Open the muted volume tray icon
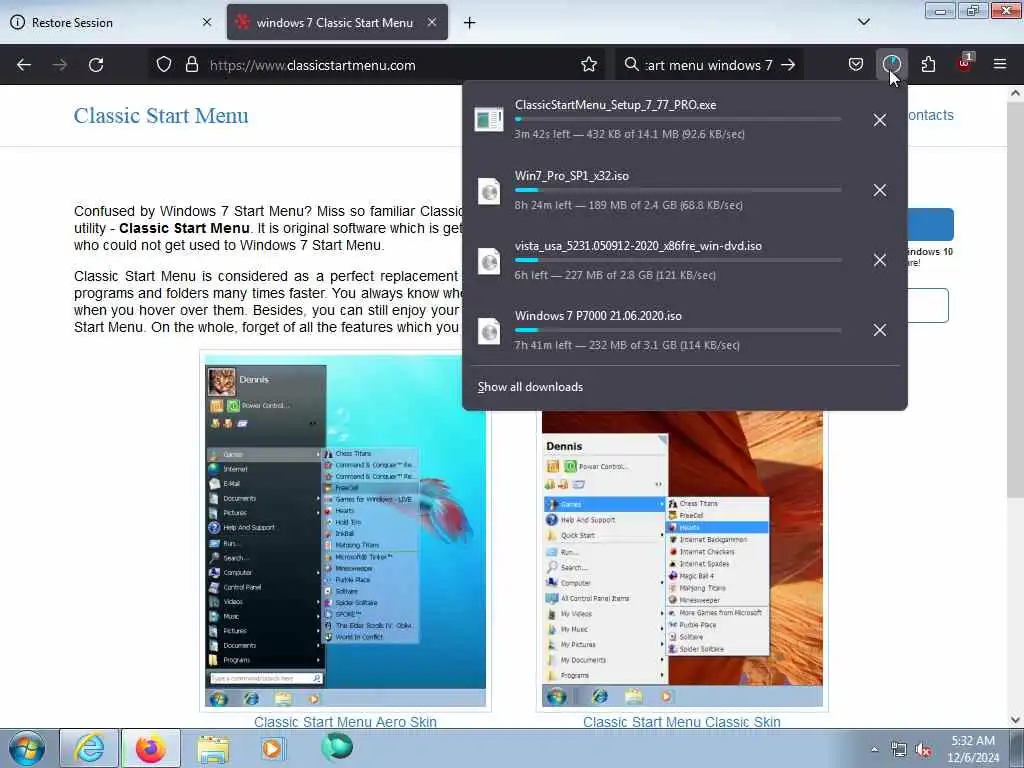This screenshot has width=1024, height=768. (923, 750)
